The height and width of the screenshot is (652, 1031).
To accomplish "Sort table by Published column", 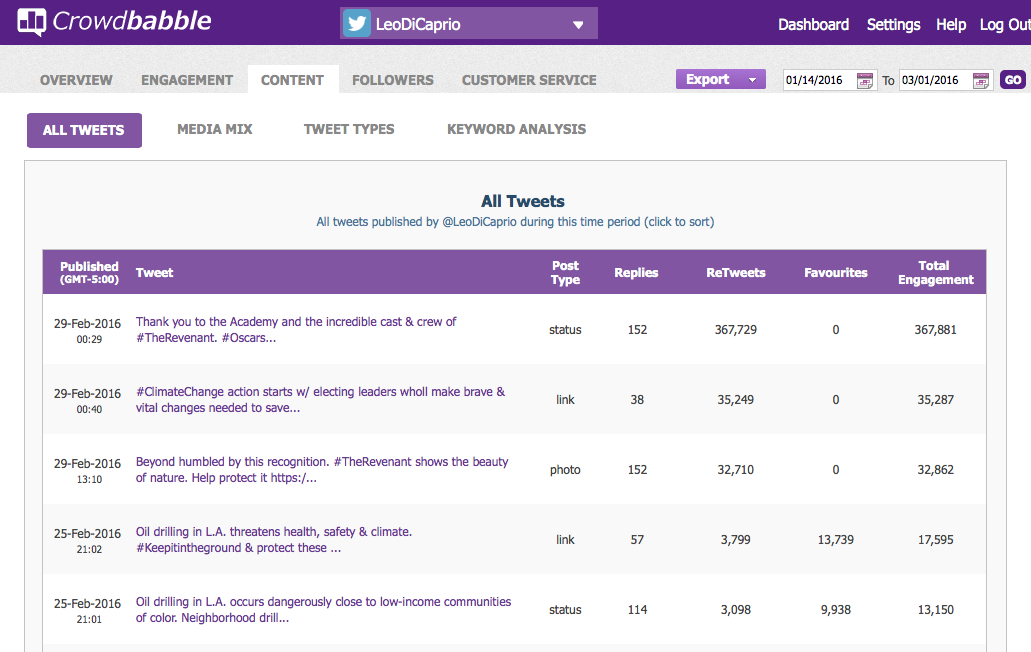I will [89, 272].
